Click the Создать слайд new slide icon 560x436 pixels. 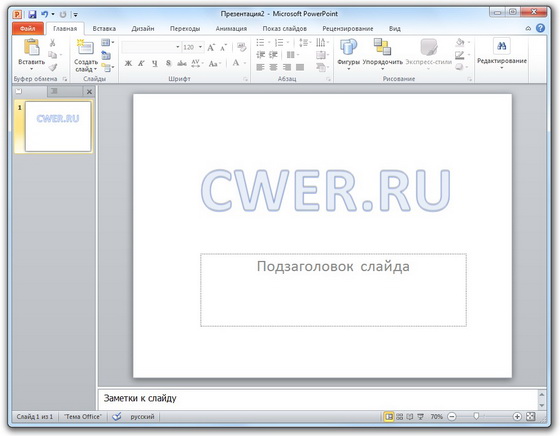(x=86, y=47)
